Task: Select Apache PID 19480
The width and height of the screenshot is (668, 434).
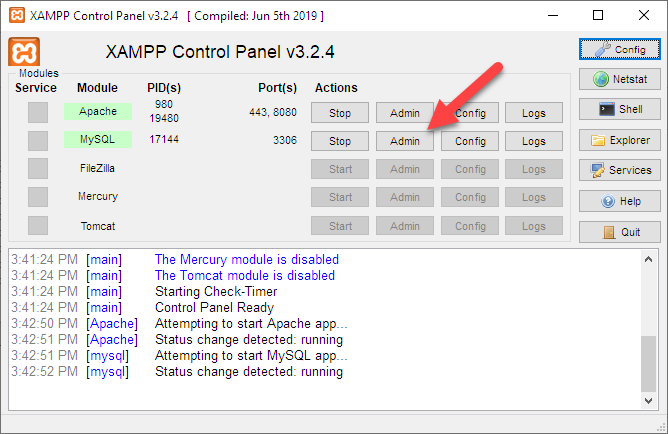Action: (x=164, y=118)
